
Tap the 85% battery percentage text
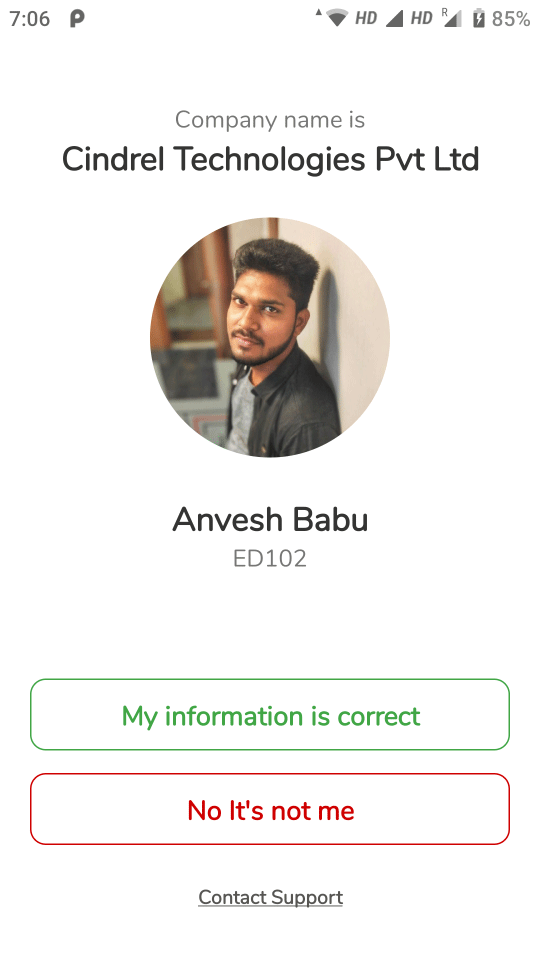(x=511, y=19)
